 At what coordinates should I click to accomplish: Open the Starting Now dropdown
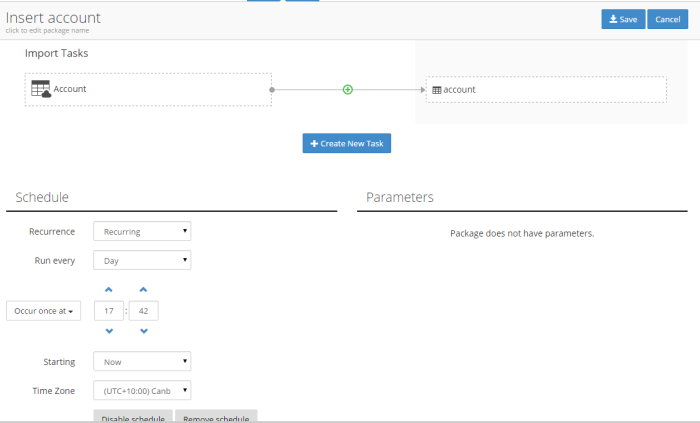click(x=141, y=361)
